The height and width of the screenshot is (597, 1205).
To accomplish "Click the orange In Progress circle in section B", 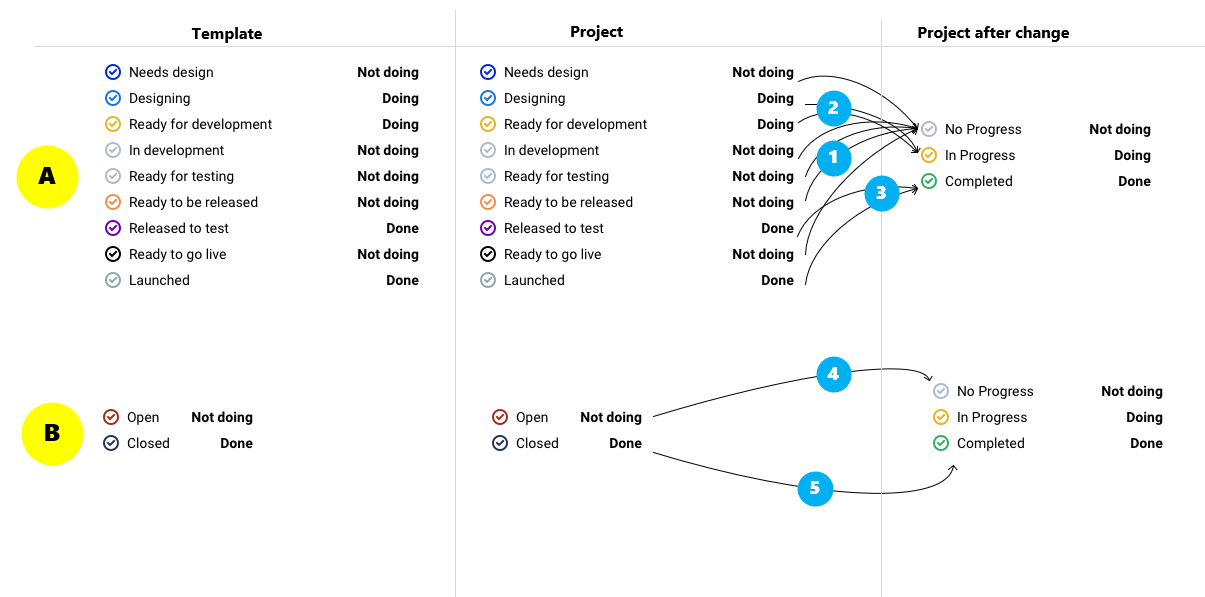I will pos(941,417).
